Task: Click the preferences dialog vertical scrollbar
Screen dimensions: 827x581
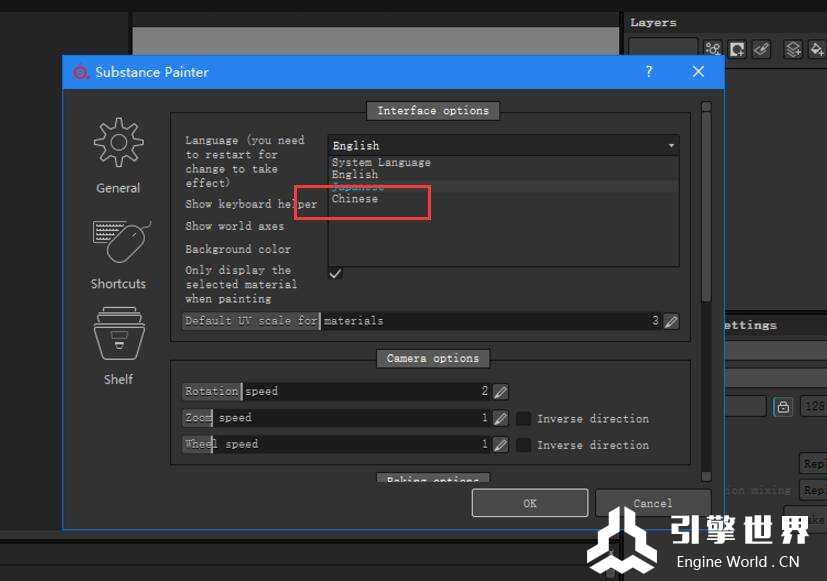Action: pyautogui.click(x=706, y=206)
